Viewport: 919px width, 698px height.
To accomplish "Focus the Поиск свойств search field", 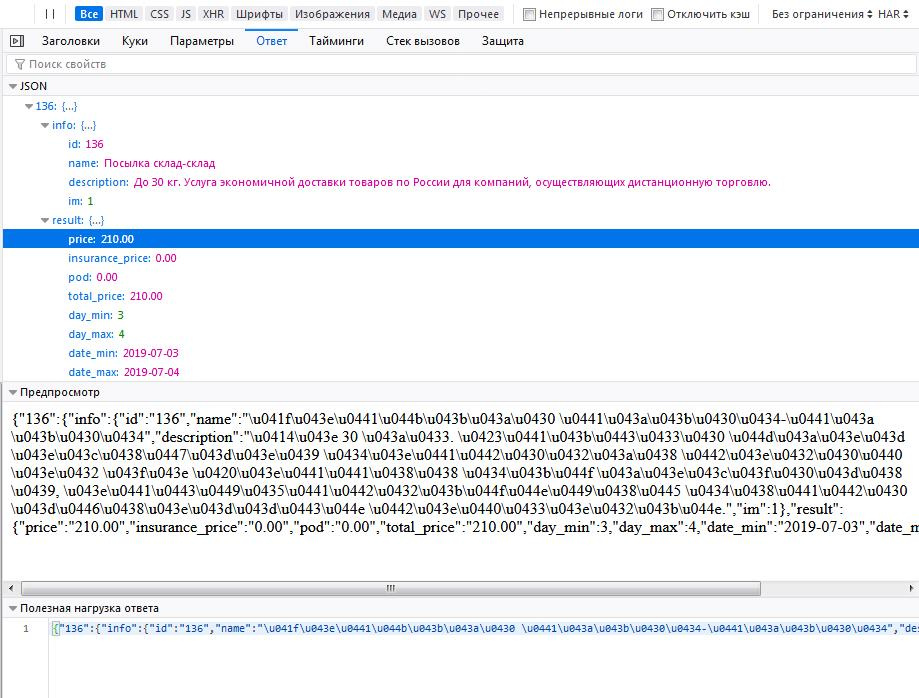I will (x=462, y=64).
